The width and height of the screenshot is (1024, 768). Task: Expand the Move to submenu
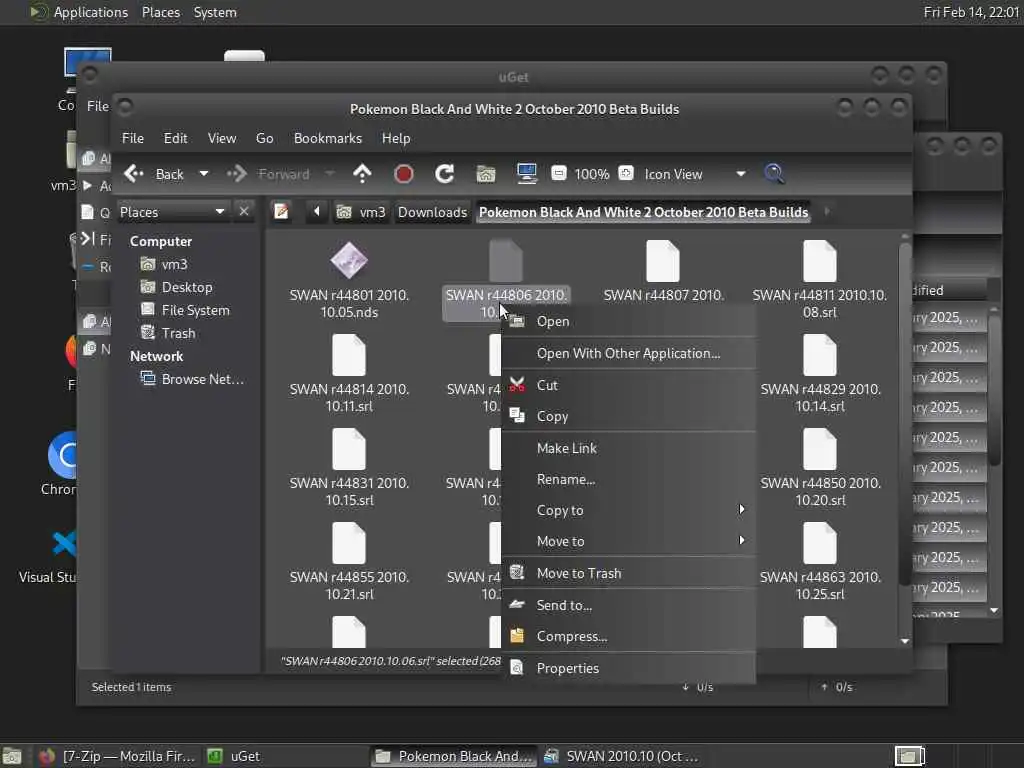[x=629, y=541]
